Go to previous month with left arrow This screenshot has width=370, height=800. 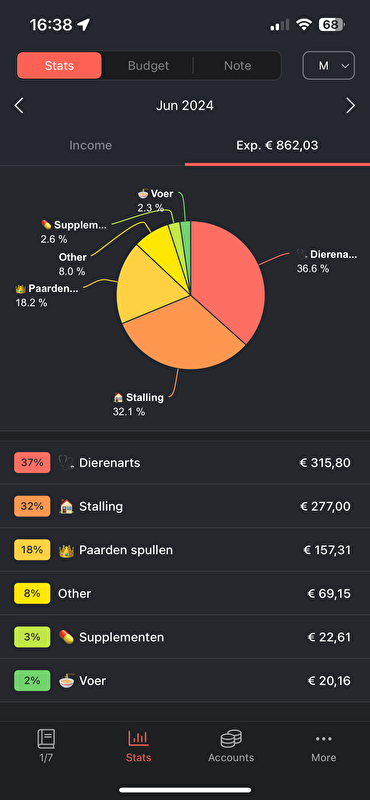click(19, 106)
